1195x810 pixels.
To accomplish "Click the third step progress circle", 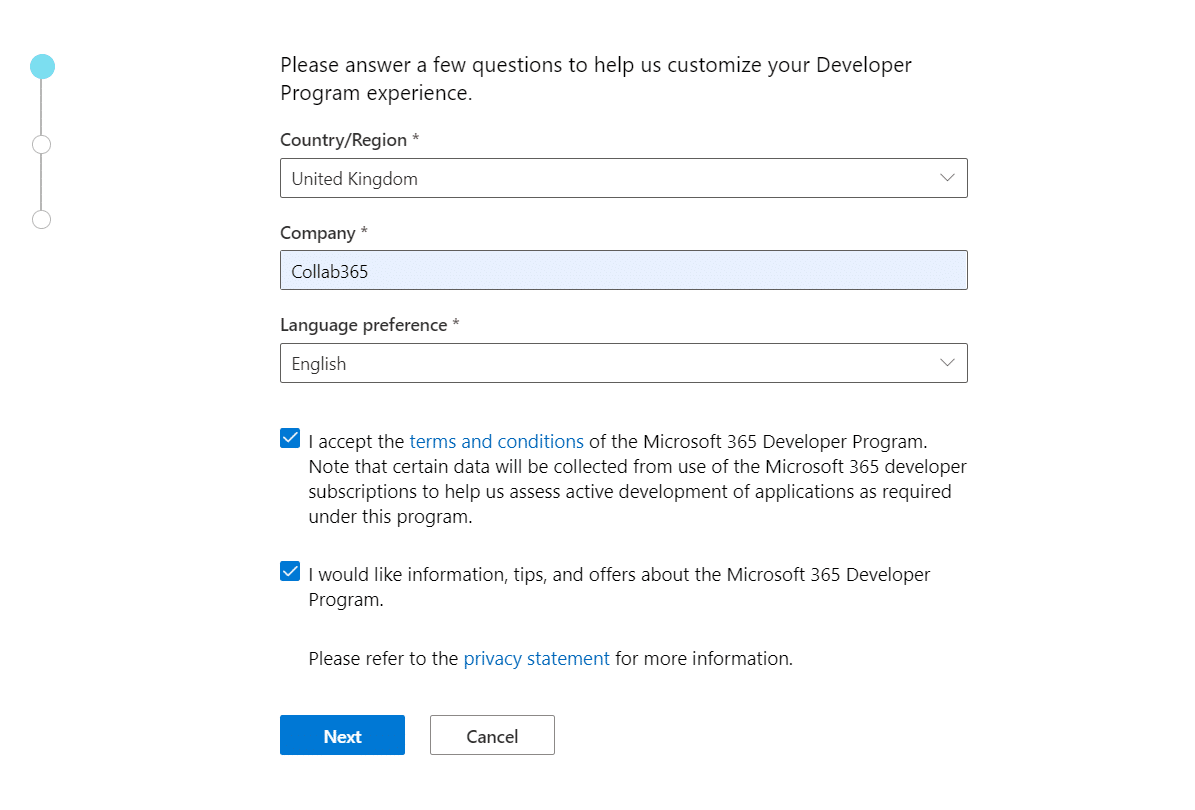I will 42,219.
